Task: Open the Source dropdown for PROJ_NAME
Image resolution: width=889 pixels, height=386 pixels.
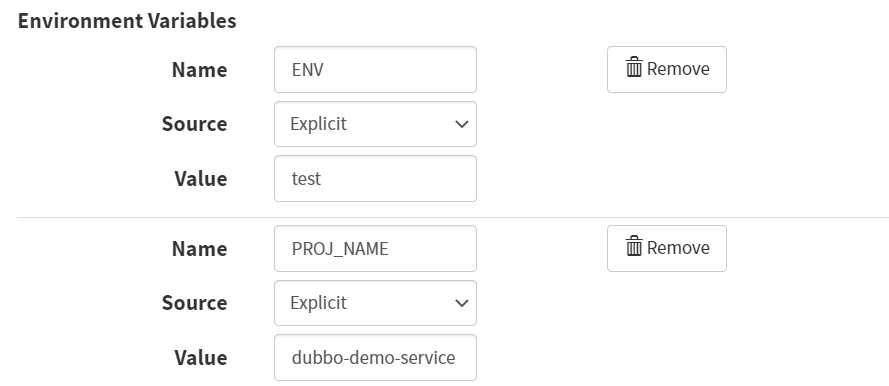Action: [x=375, y=303]
